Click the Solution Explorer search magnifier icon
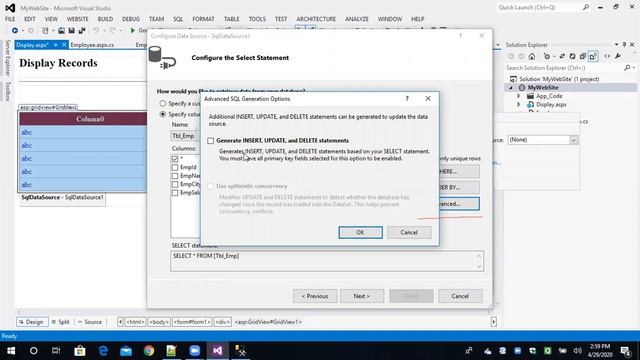640x360 pixels. pos(627,68)
